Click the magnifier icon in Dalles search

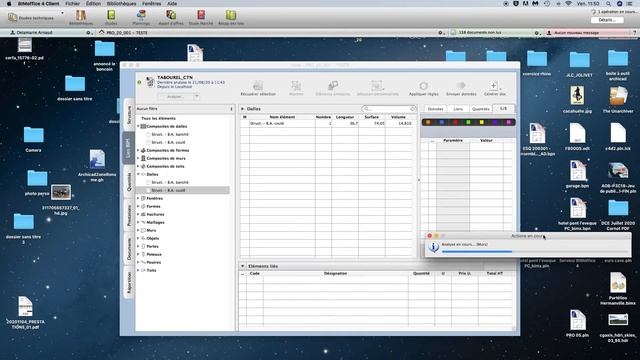click(366, 109)
